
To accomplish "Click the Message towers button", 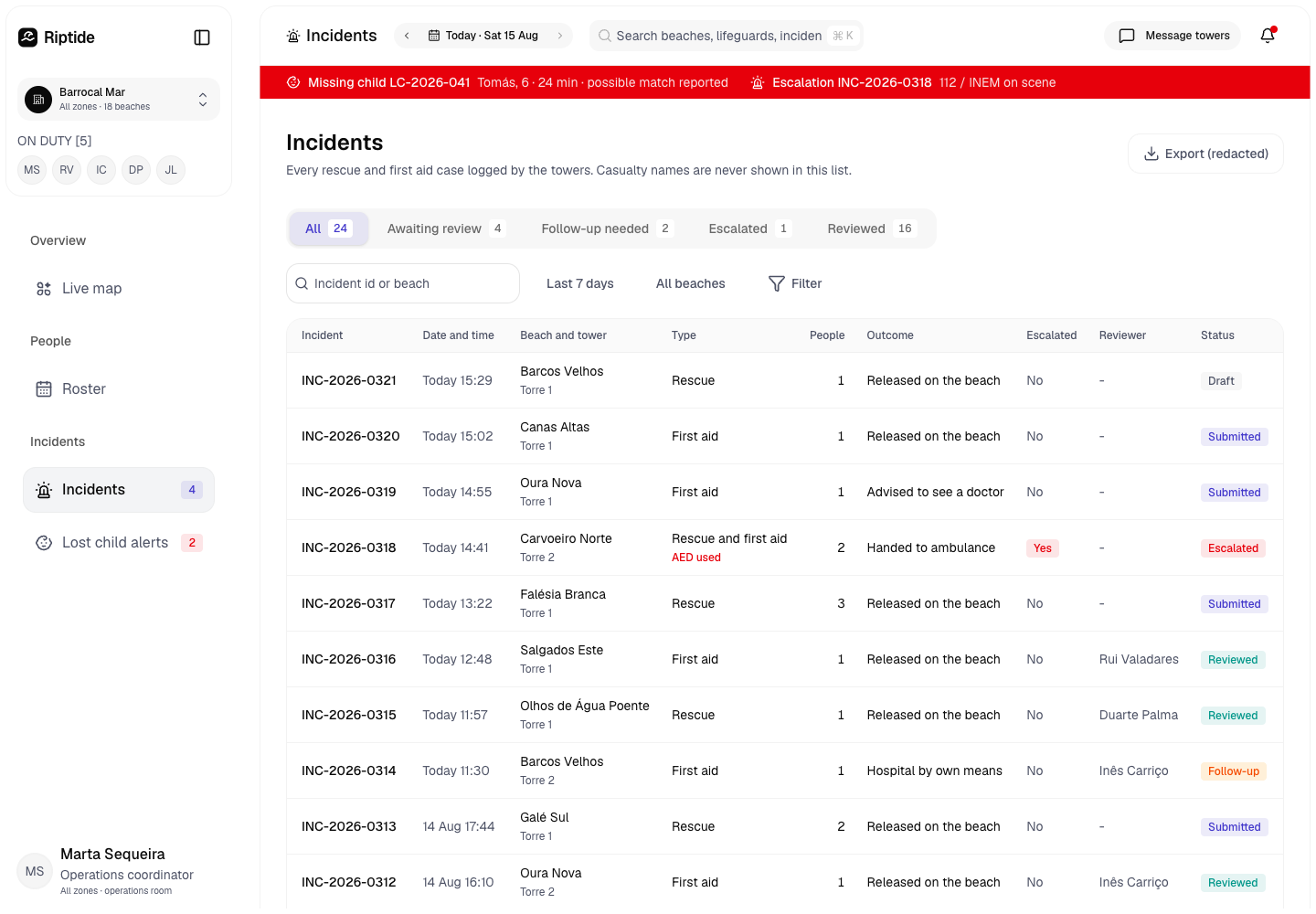I will 1173,36.
